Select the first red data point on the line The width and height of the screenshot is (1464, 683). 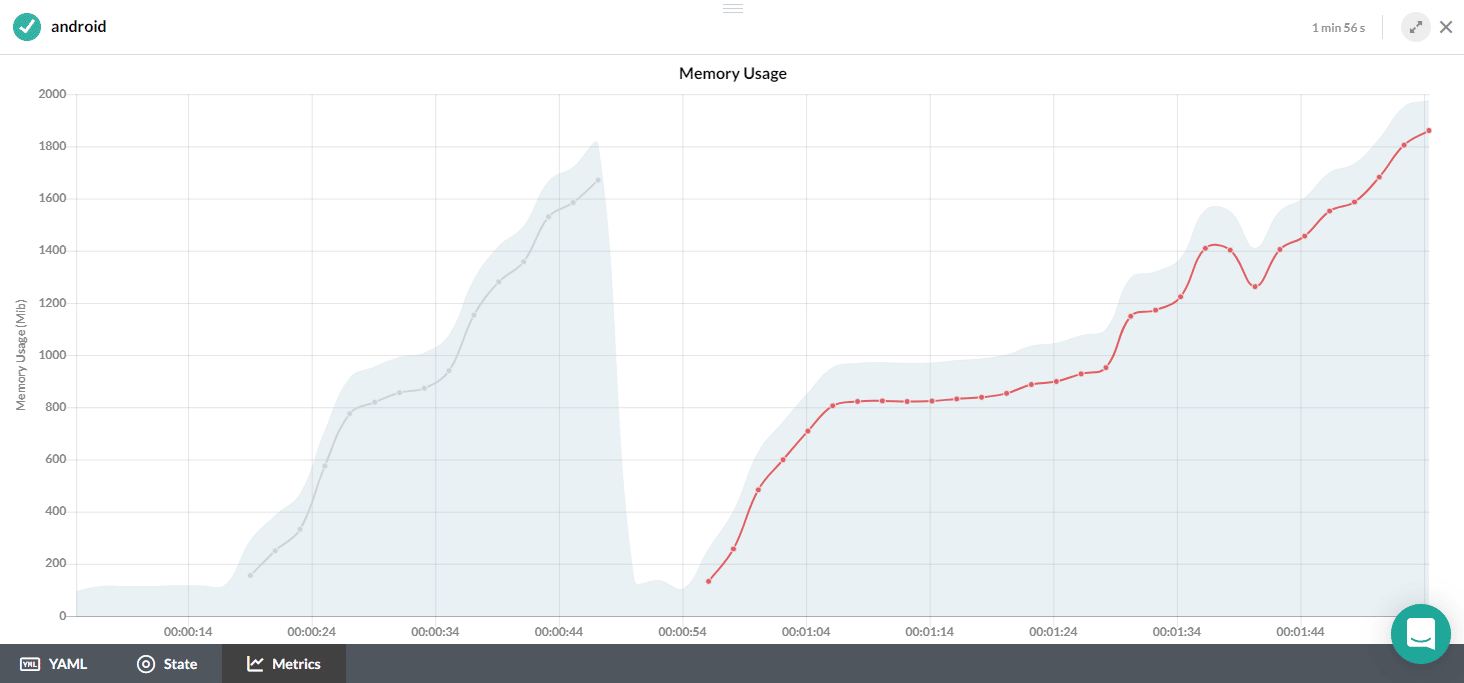tap(708, 581)
